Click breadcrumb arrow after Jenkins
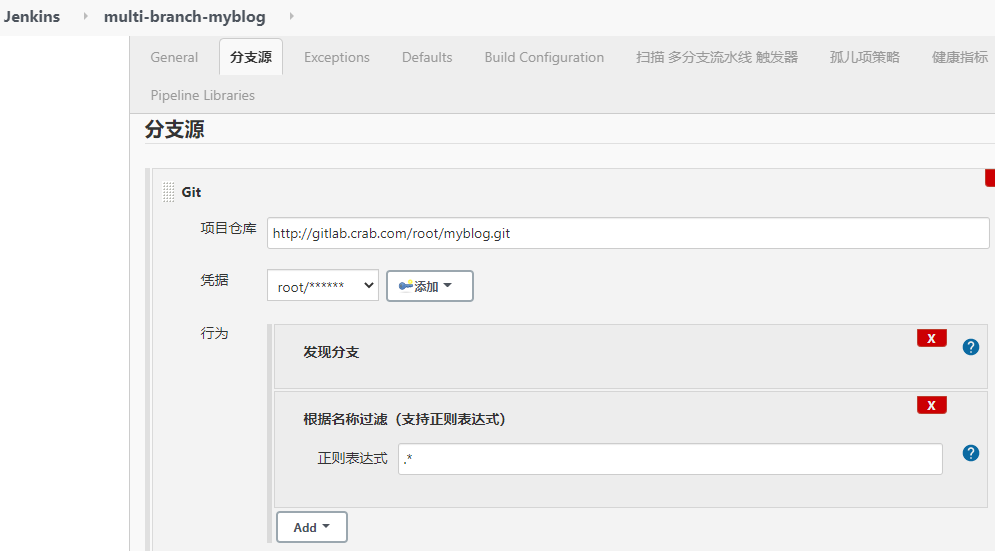The height and width of the screenshot is (551, 995). tap(85, 17)
